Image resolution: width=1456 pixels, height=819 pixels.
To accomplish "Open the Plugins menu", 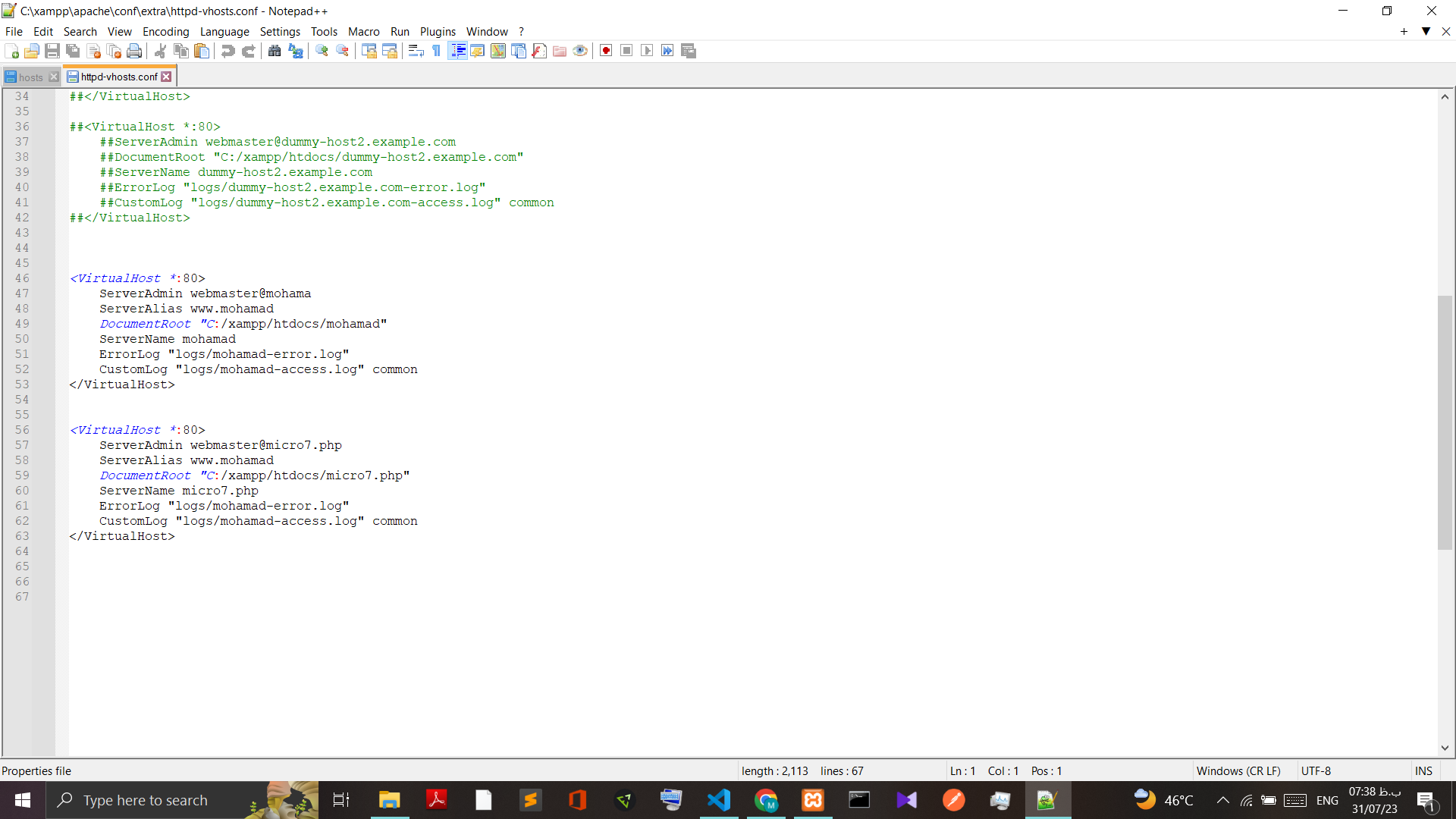I will pyautogui.click(x=438, y=31).
